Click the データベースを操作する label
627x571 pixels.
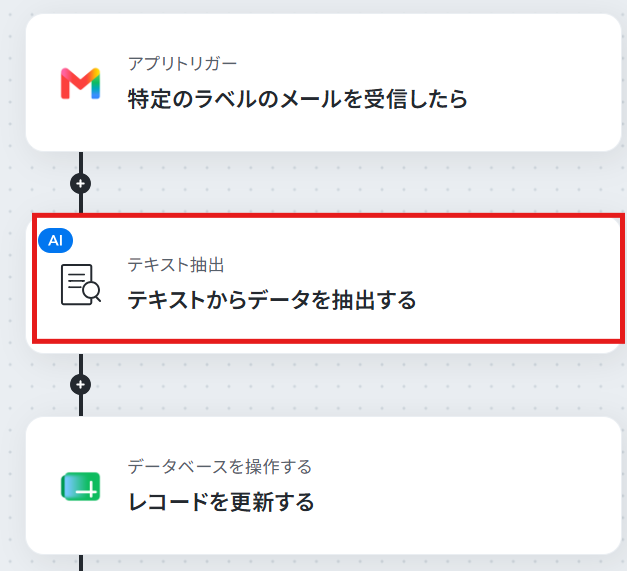pos(220,467)
